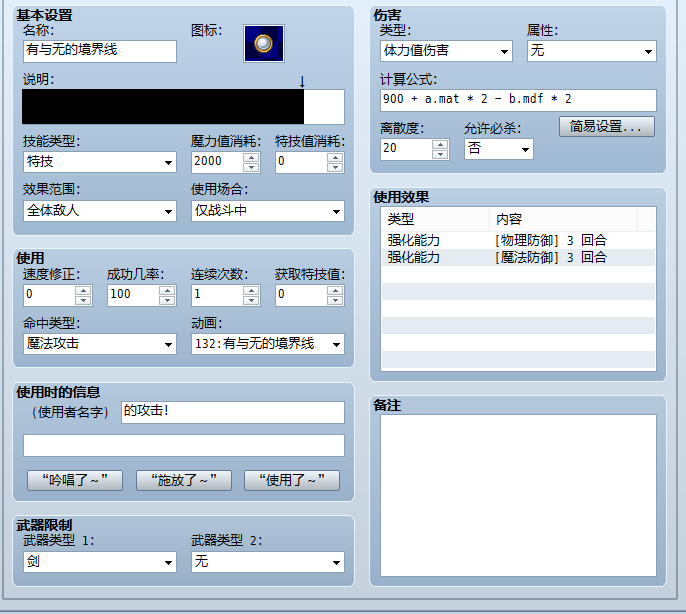Viewport: 686px width, 614px height.
Task: Decrease 速度修正 value
Action: pos(83,300)
